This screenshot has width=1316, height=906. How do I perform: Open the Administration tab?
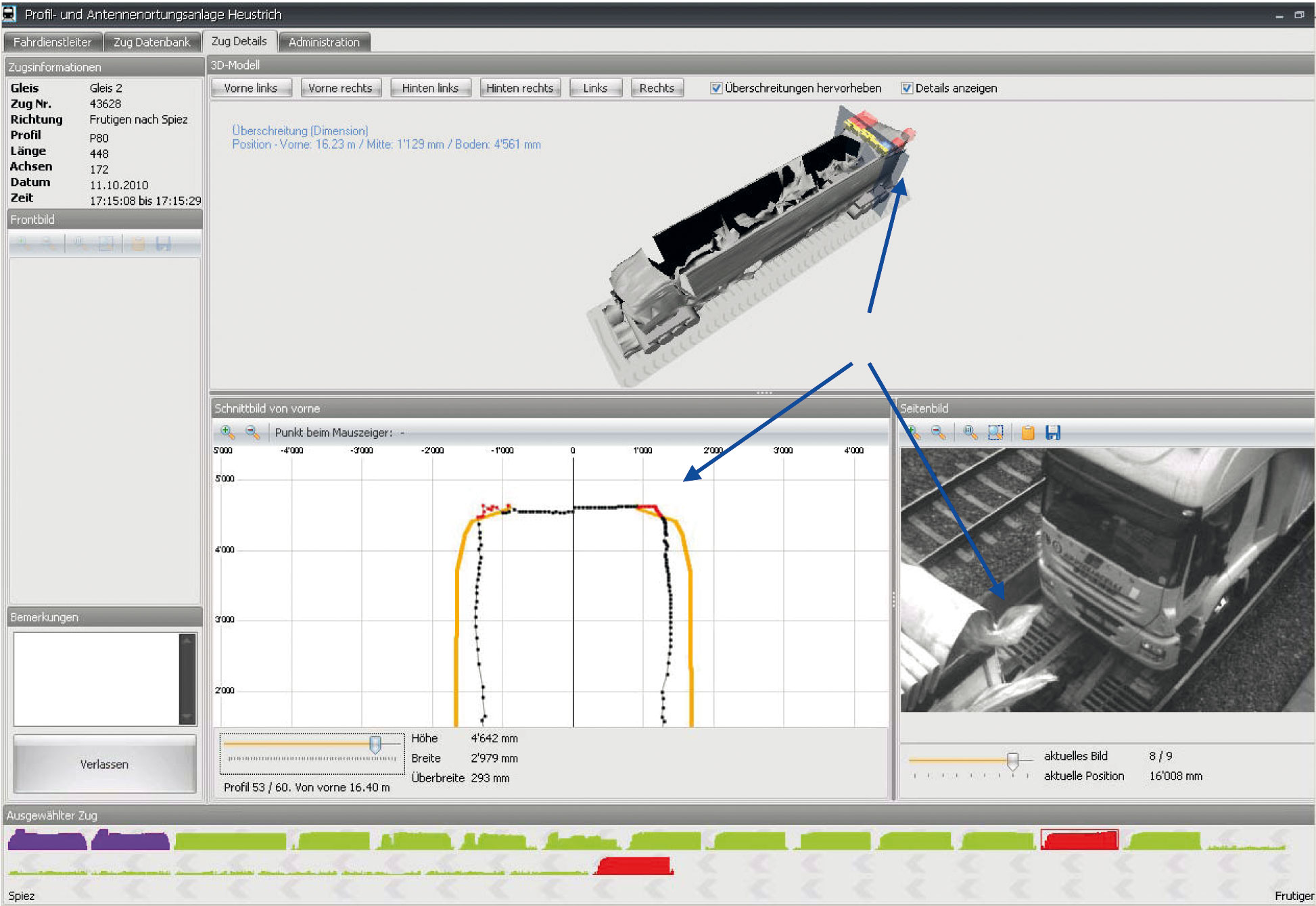point(324,41)
